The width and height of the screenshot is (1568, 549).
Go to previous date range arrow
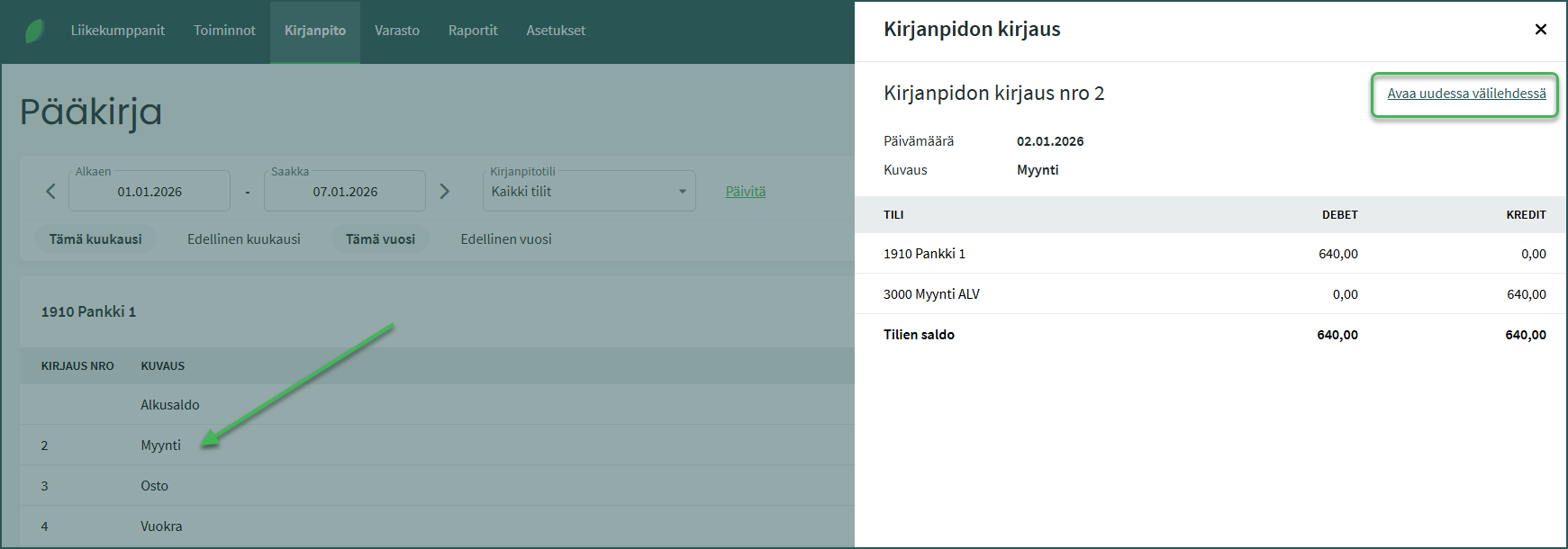[50, 192]
